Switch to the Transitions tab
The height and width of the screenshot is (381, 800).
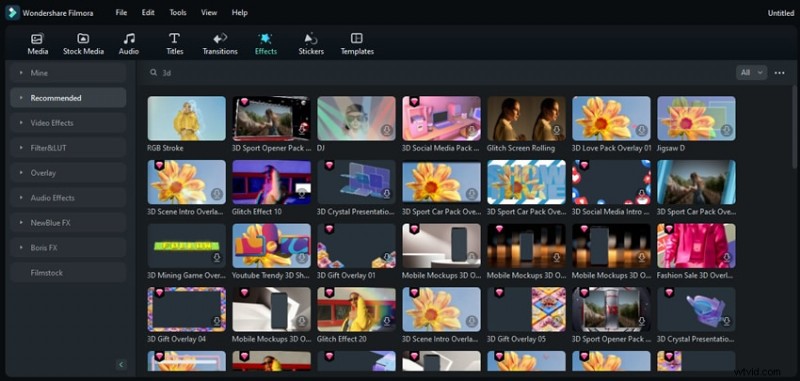pyautogui.click(x=220, y=44)
